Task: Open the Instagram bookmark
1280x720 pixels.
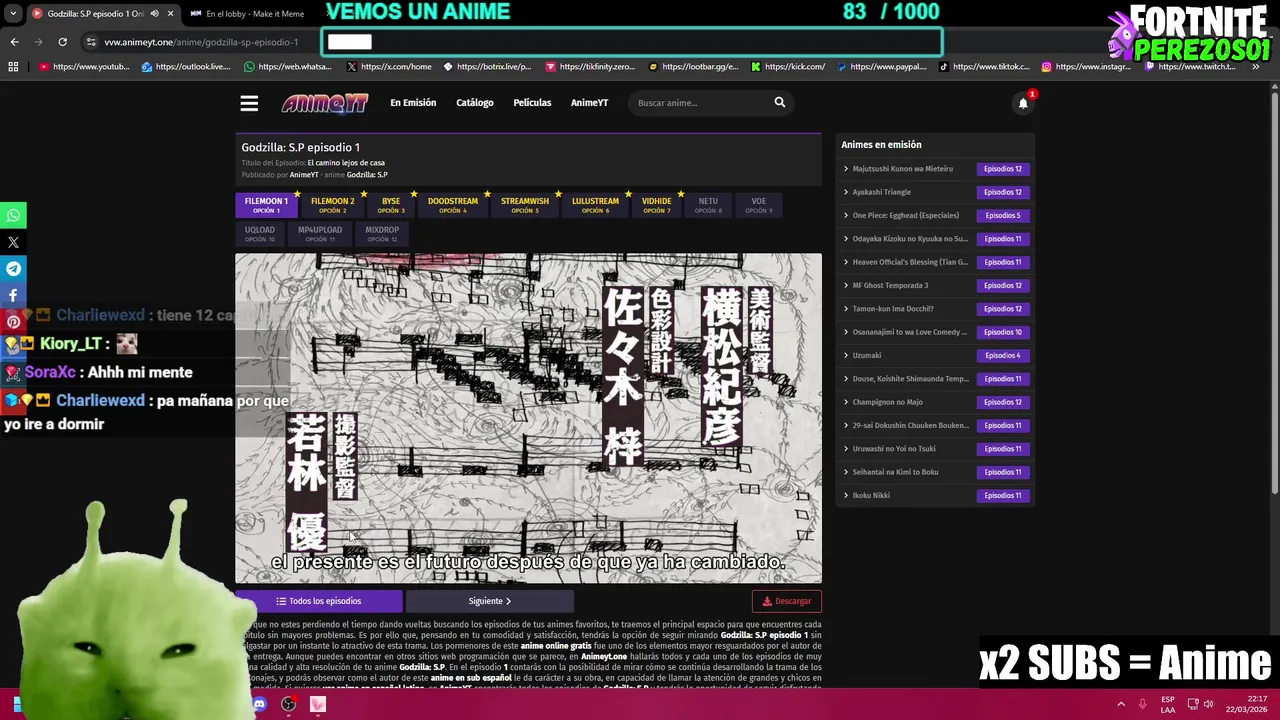Action: point(1086,67)
